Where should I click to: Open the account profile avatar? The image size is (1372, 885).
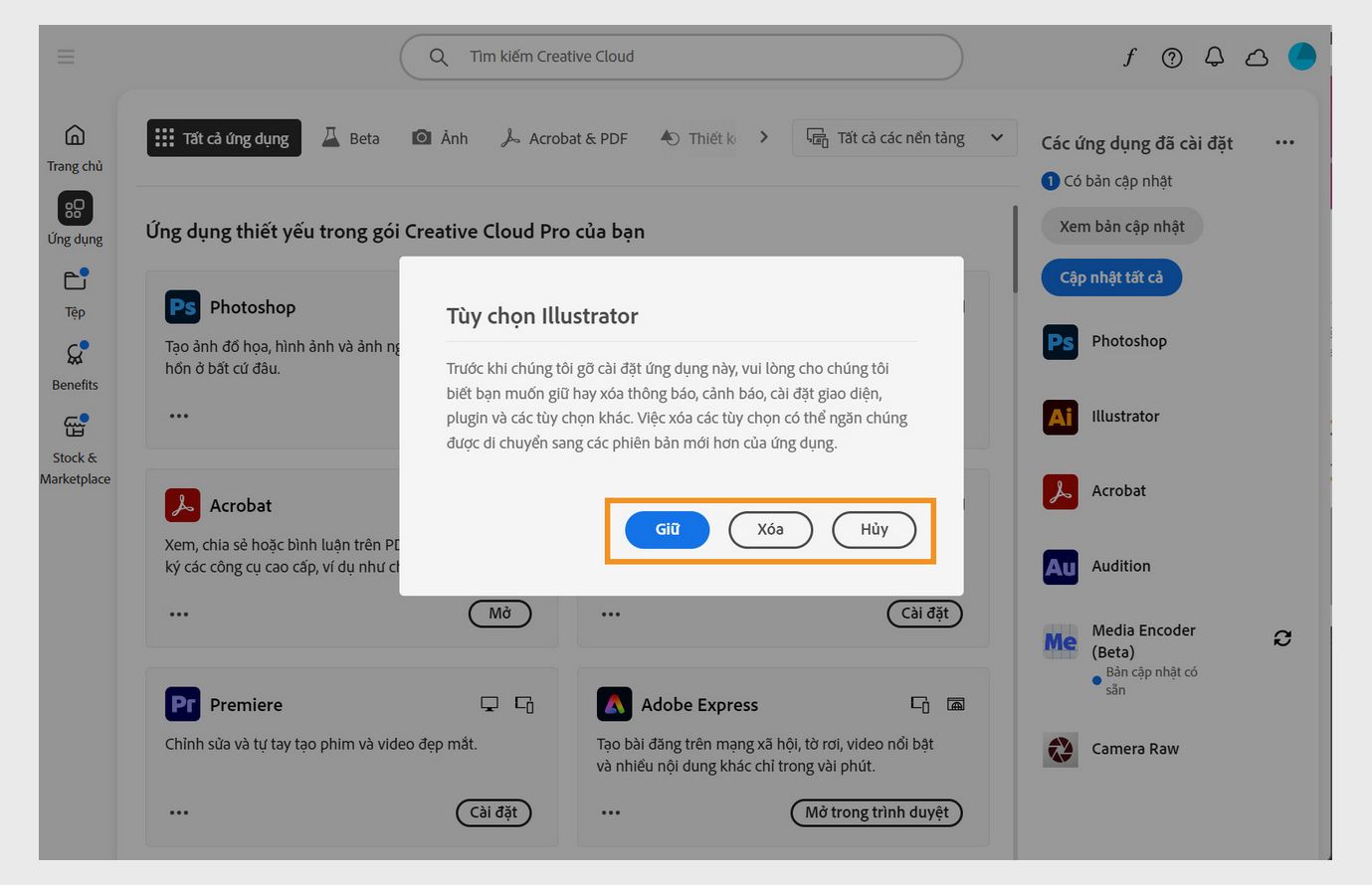pos(1301,57)
